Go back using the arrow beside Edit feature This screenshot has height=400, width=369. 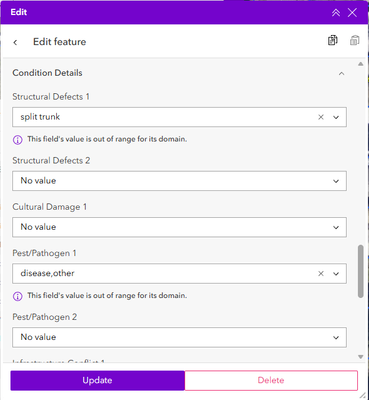(x=15, y=42)
